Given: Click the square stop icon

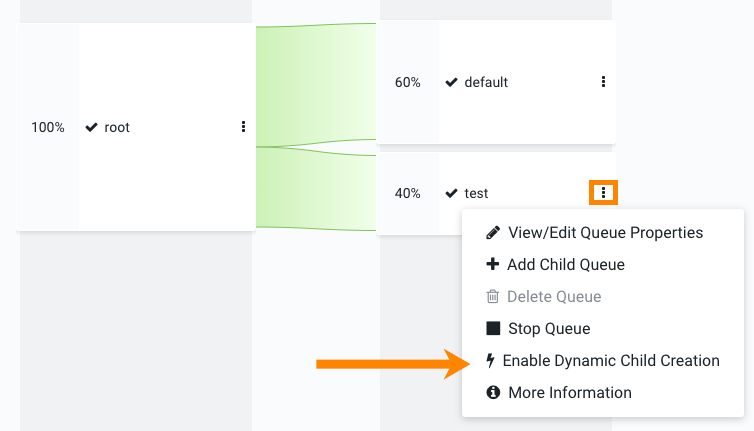Looking at the screenshot, I should [x=492, y=329].
